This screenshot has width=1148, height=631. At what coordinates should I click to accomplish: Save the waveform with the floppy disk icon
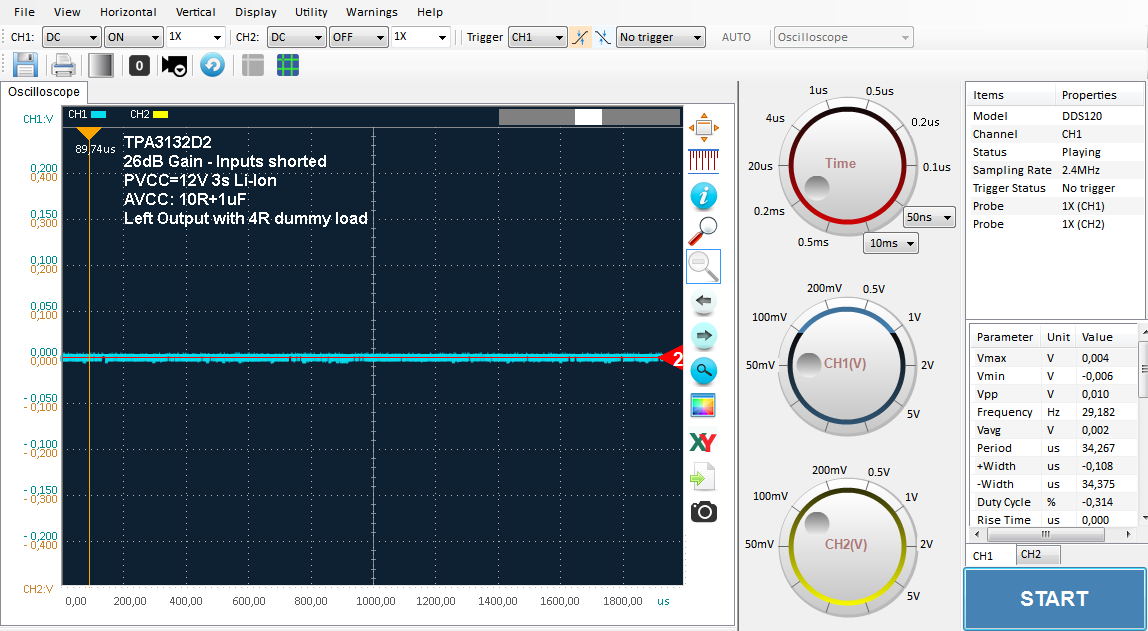(x=25, y=66)
